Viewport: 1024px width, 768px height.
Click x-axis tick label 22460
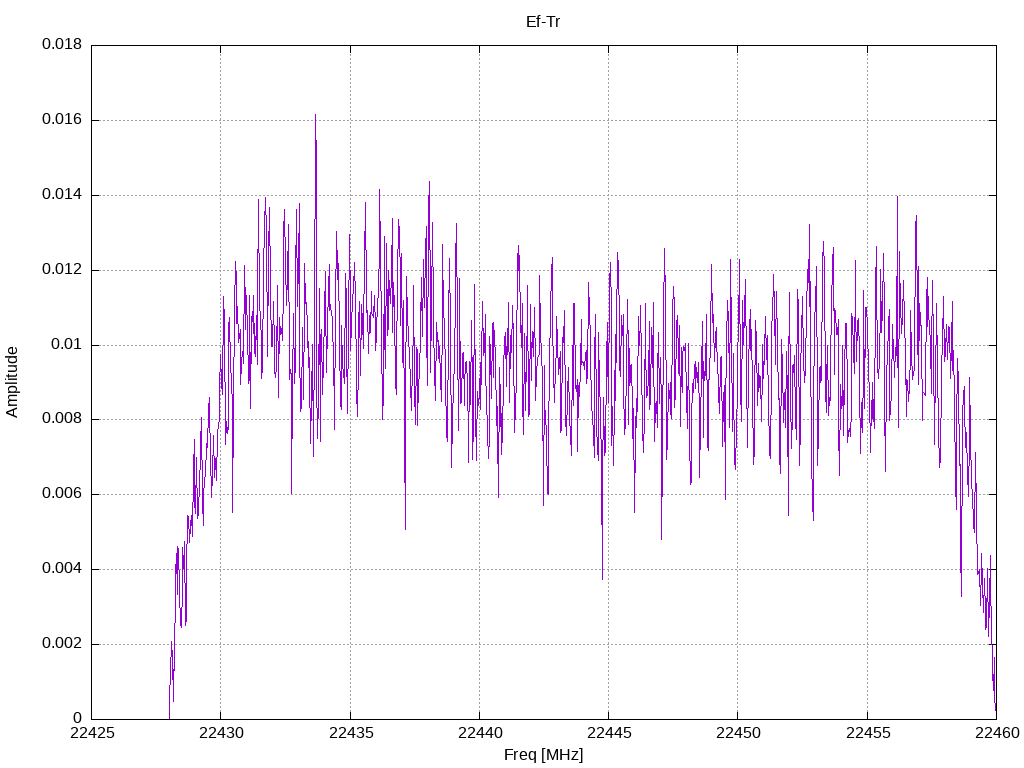[997, 733]
